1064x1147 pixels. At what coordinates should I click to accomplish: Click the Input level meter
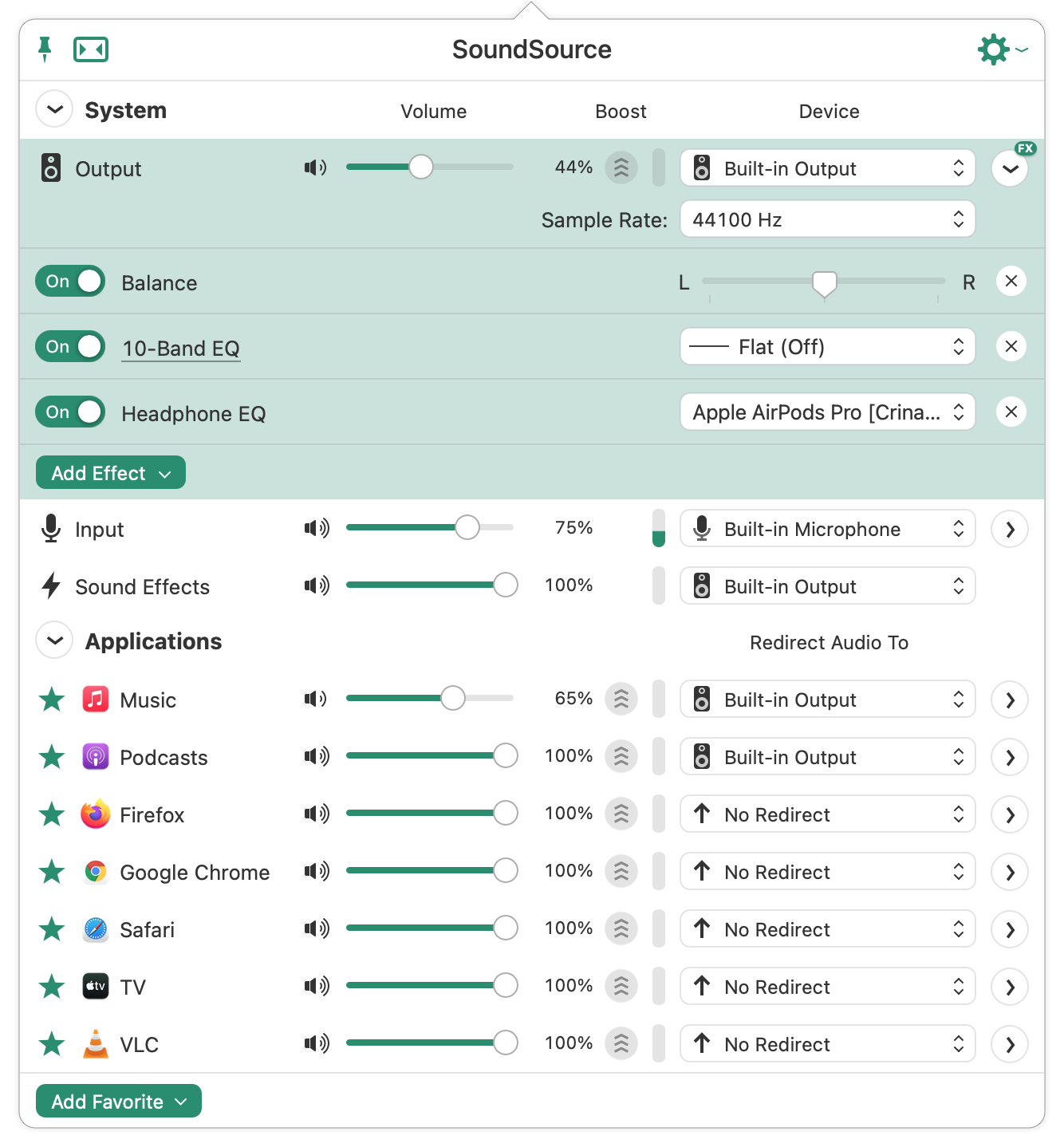(659, 528)
